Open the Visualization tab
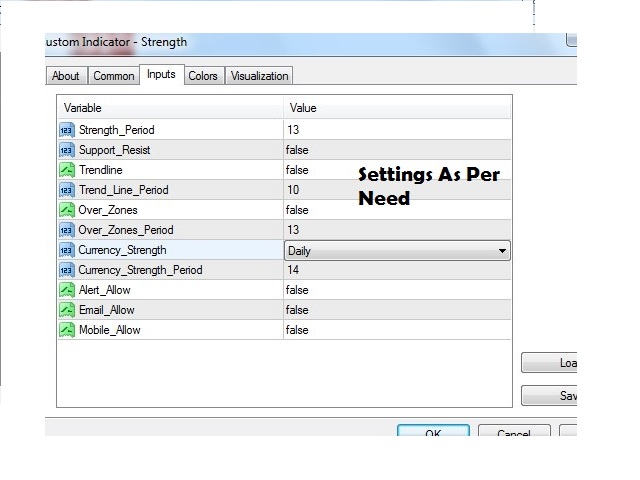This screenshot has height=480, width=640. click(259, 76)
